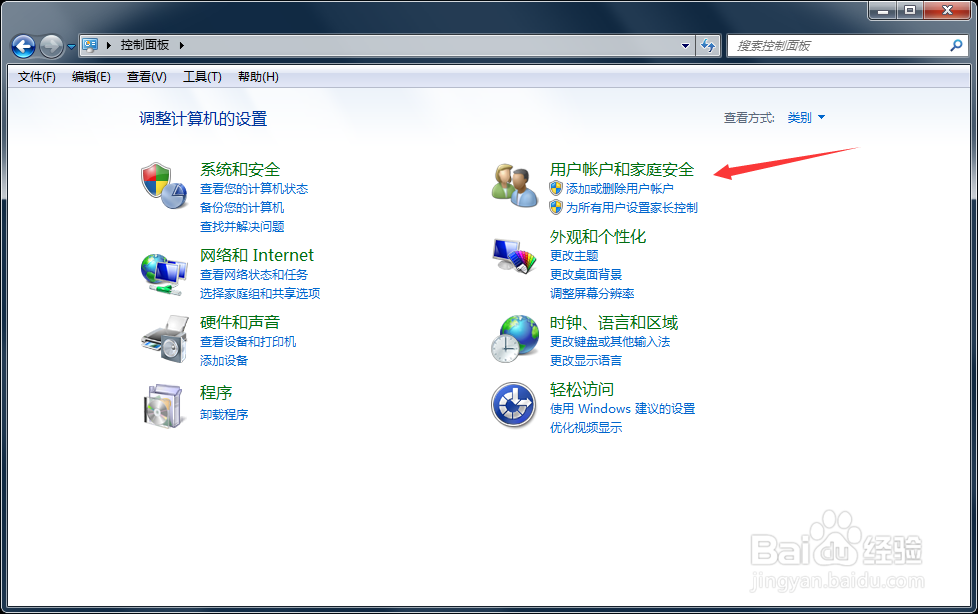Open the 类别 view mode dropdown

[x=805, y=117]
